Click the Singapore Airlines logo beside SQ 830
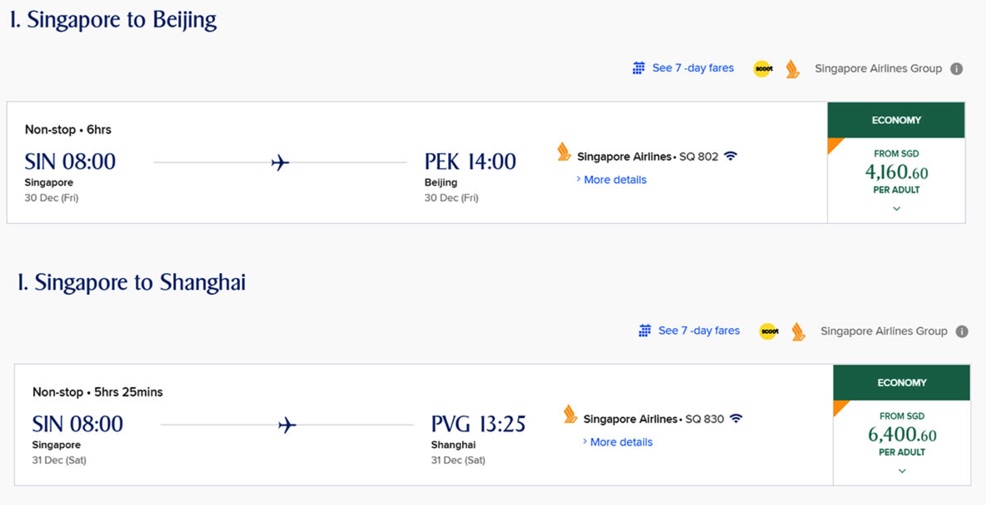The width and height of the screenshot is (986, 505). 570,414
